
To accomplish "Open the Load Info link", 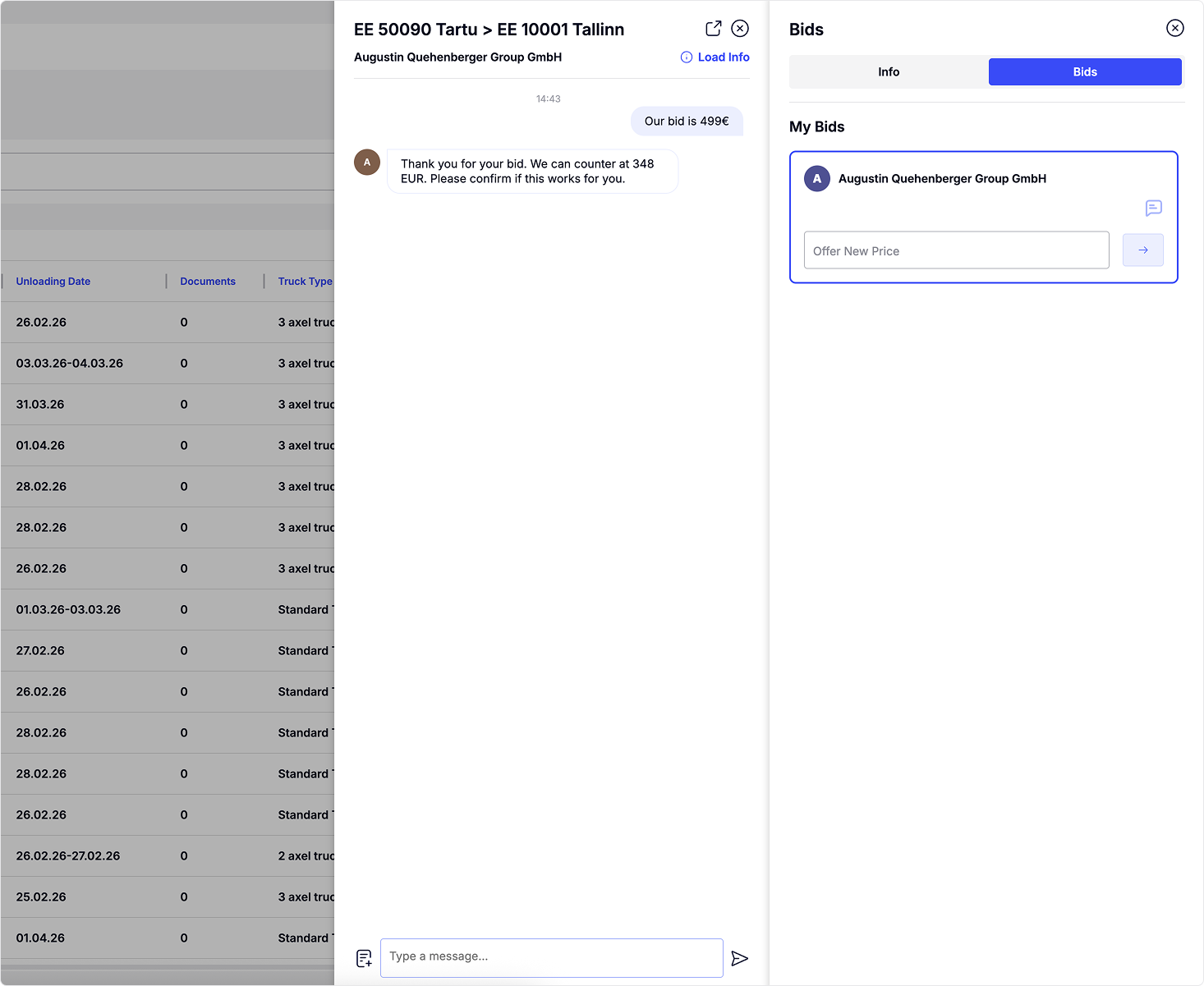I will [723, 57].
